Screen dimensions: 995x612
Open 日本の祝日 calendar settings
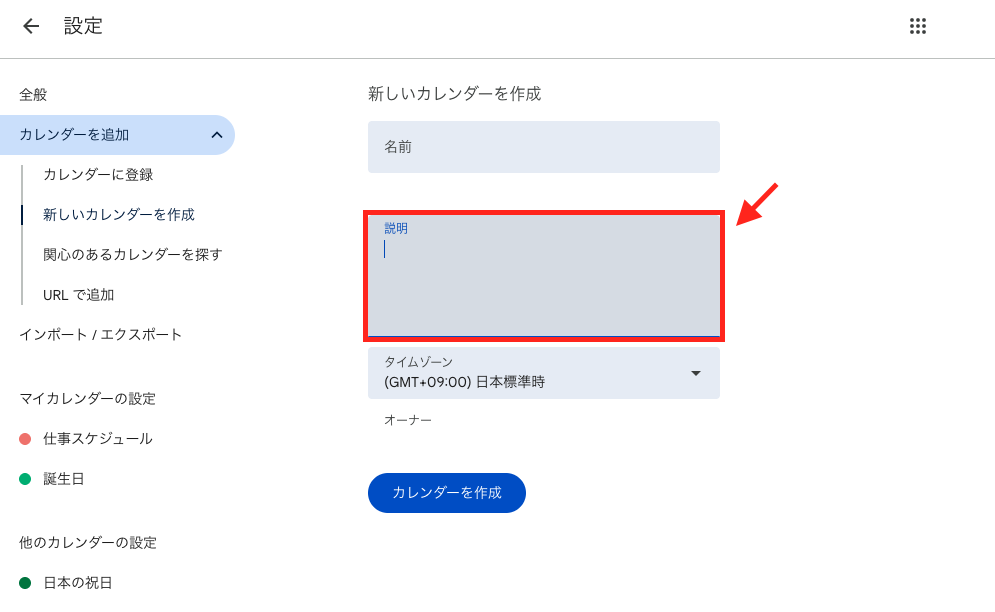tap(77, 583)
